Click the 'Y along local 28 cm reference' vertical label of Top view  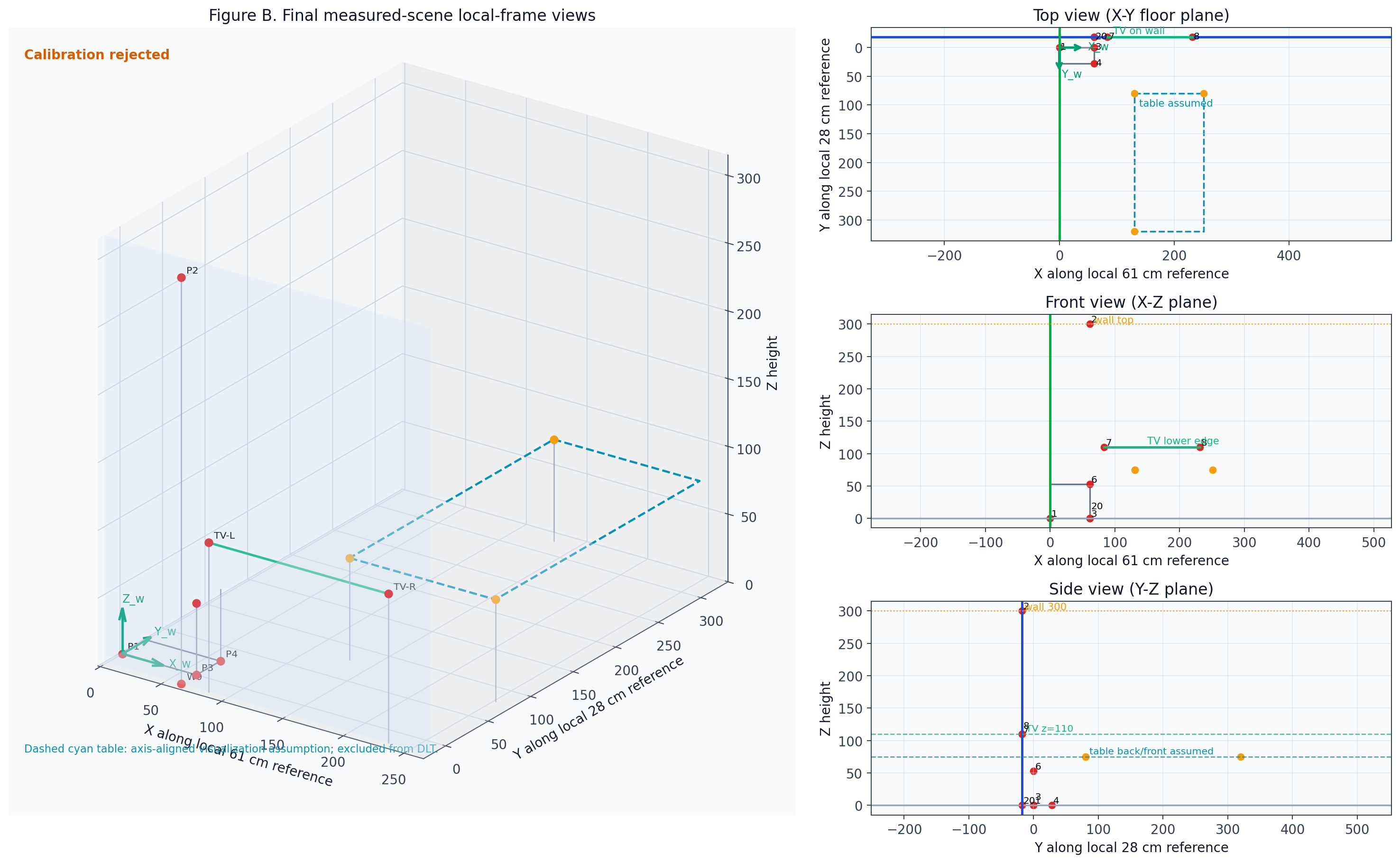coord(825,135)
